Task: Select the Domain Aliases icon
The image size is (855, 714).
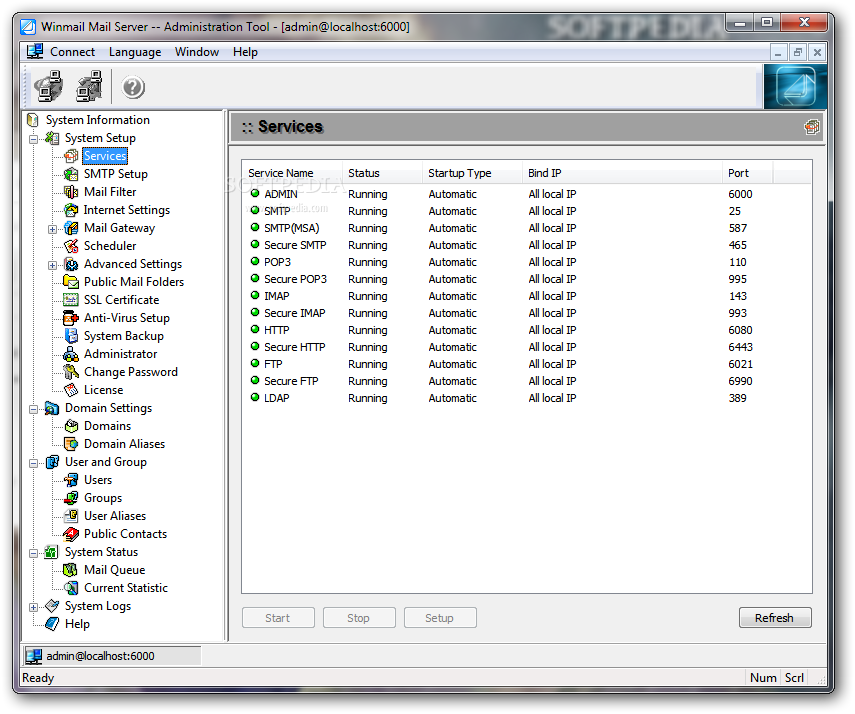Action: [71, 444]
